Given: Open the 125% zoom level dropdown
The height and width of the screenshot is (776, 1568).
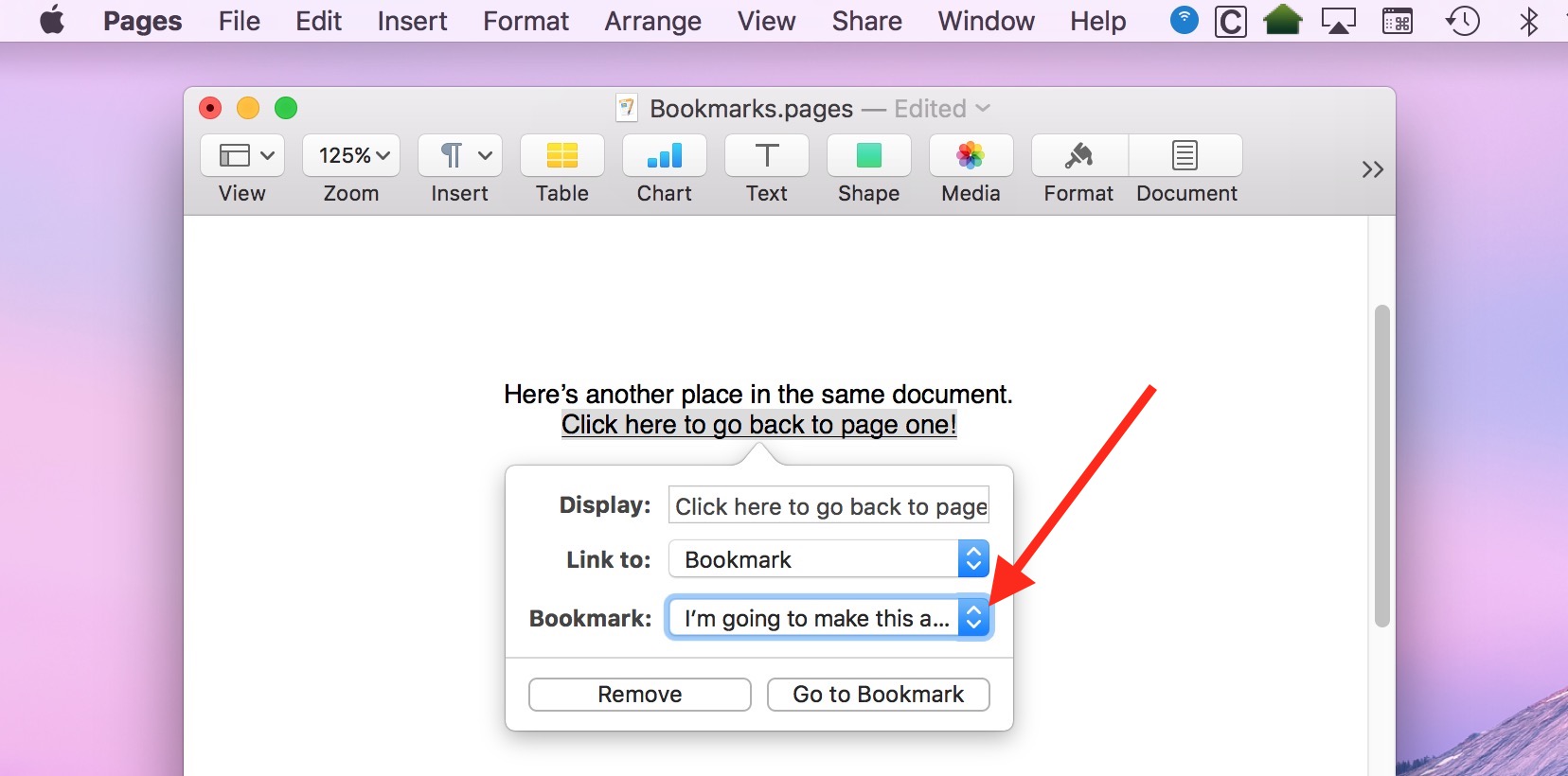Looking at the screenshot, I should (x=351, y=155).
